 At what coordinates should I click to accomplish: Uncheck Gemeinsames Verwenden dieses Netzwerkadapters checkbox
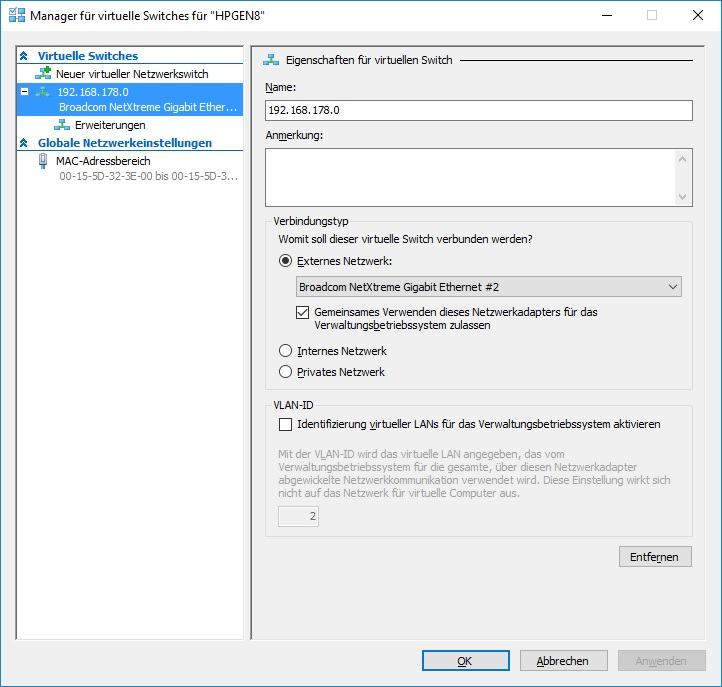point(303,313)
